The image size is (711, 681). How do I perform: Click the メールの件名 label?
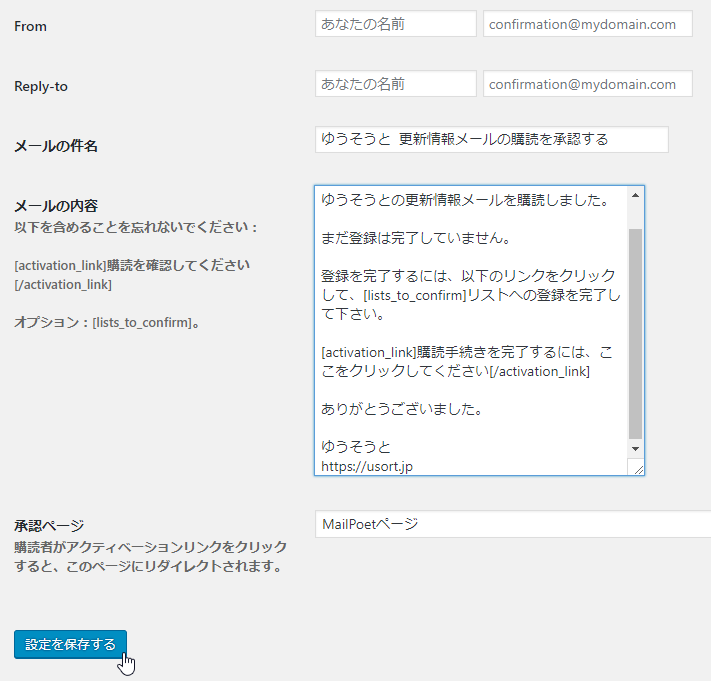[56, 146]
